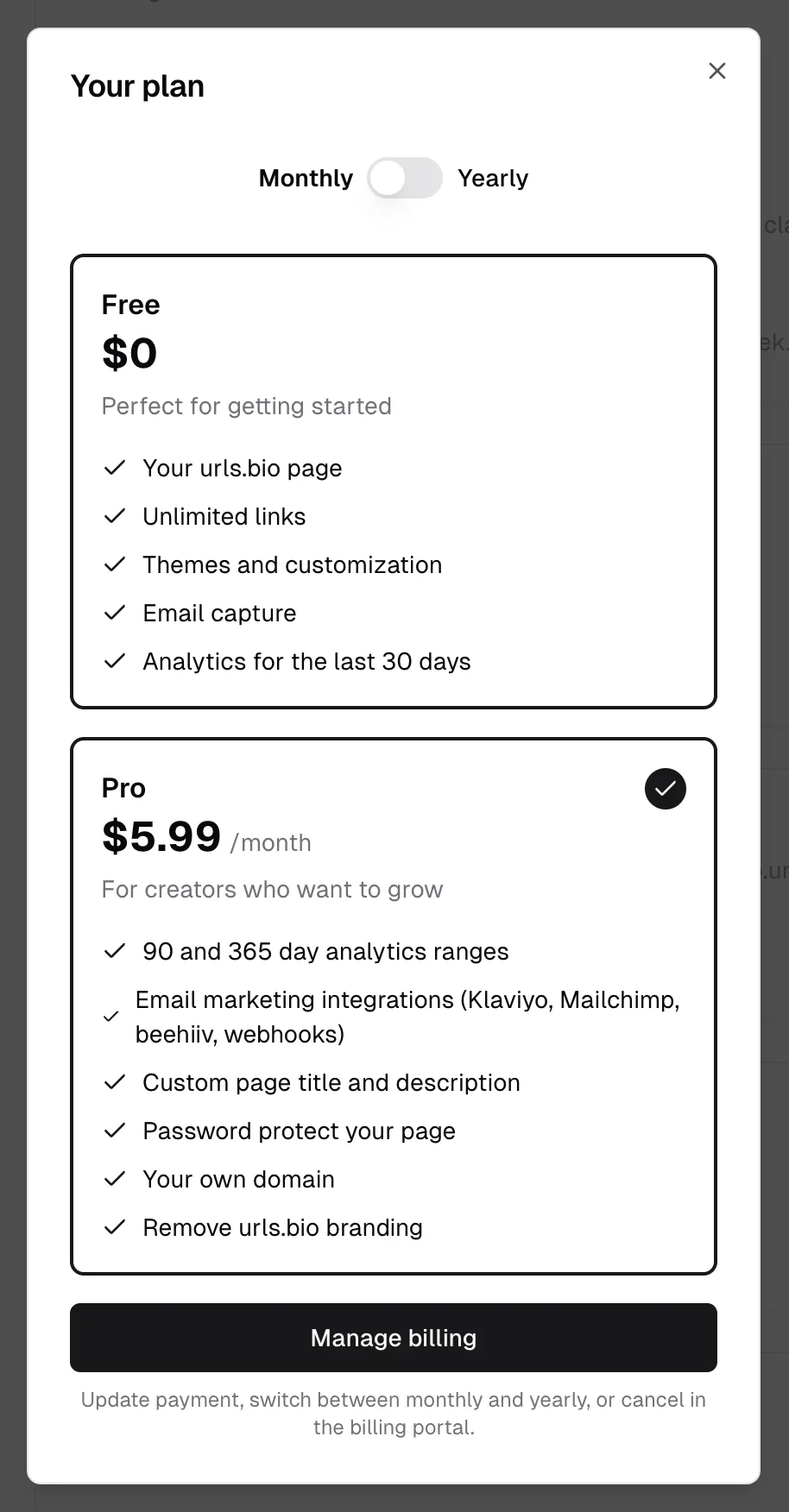Click checkmark beside Themes and customization

point(115,564)
